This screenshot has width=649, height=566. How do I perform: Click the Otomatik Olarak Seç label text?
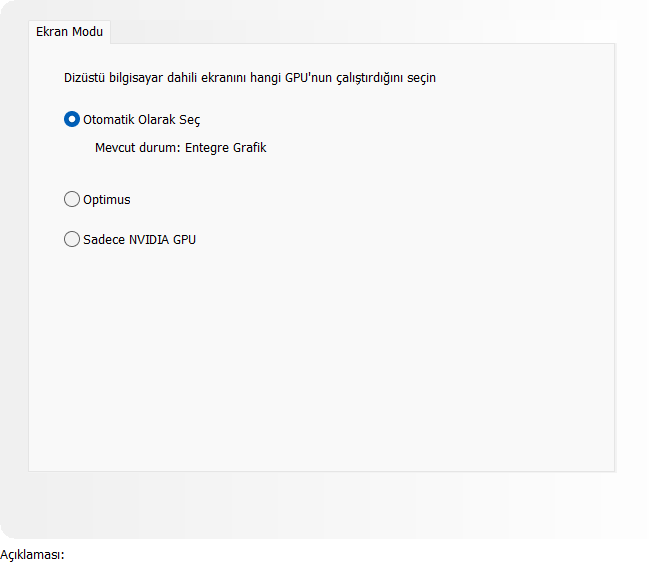[142, 120]
